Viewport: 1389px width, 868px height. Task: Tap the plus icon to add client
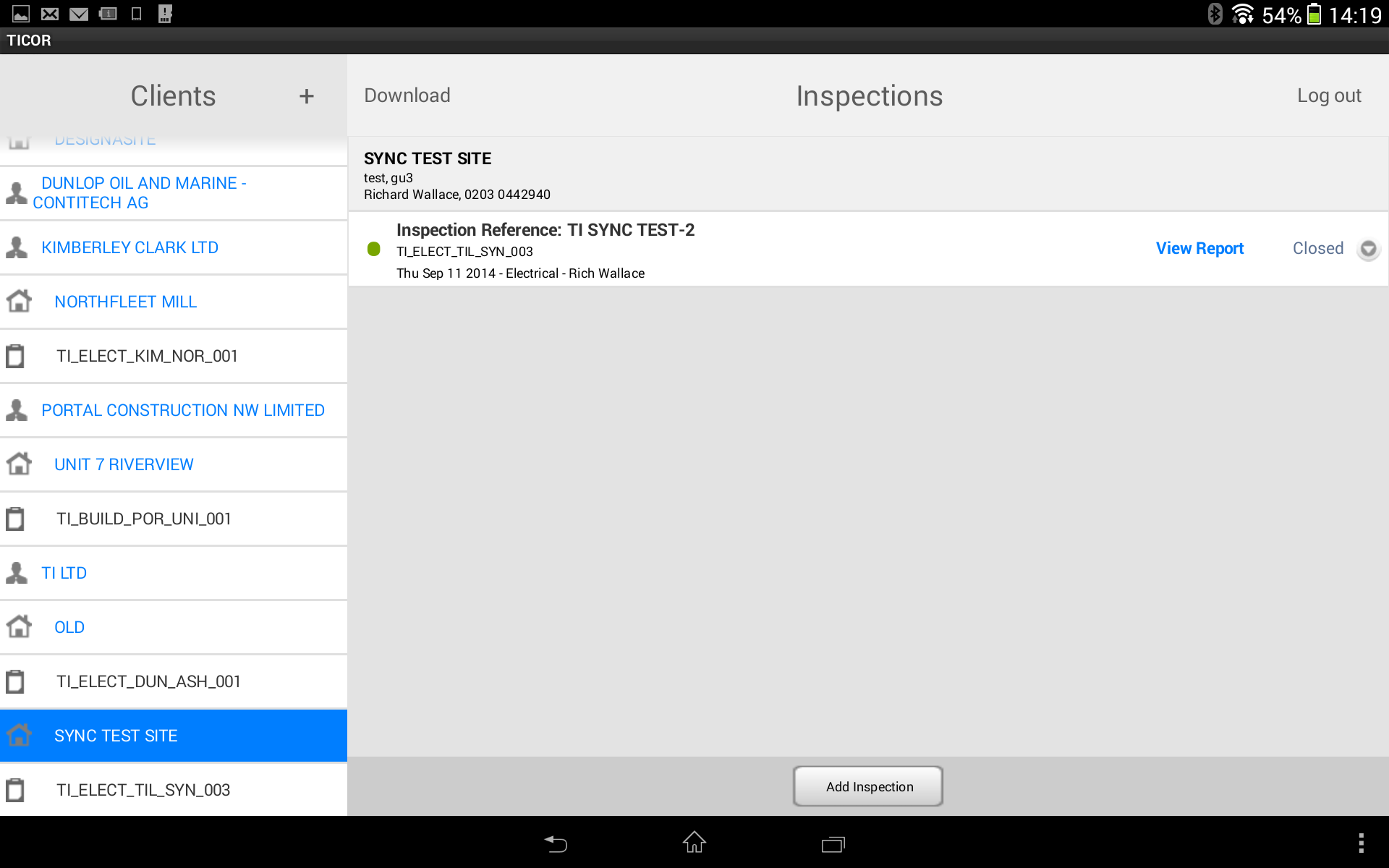[x=306, y=96]
